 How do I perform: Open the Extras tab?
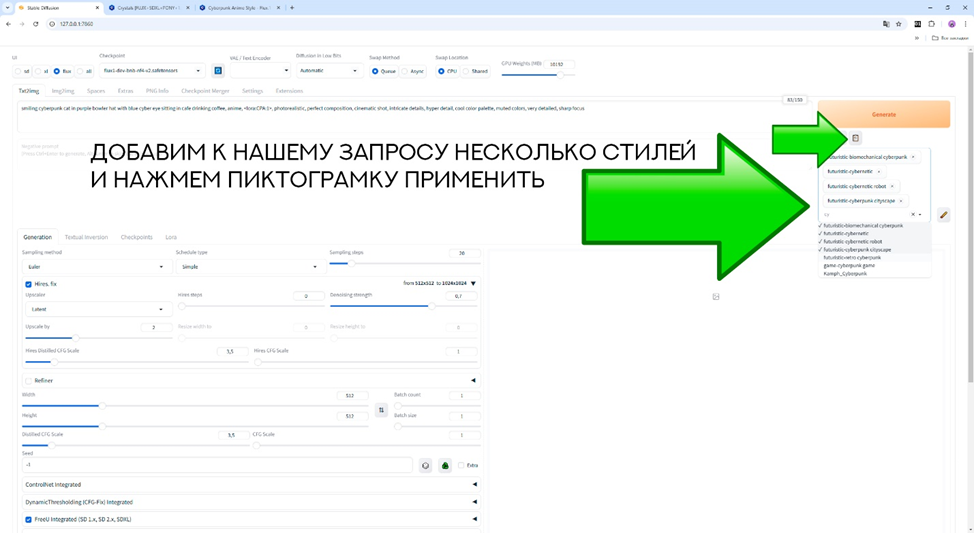(x=125, y=91)
